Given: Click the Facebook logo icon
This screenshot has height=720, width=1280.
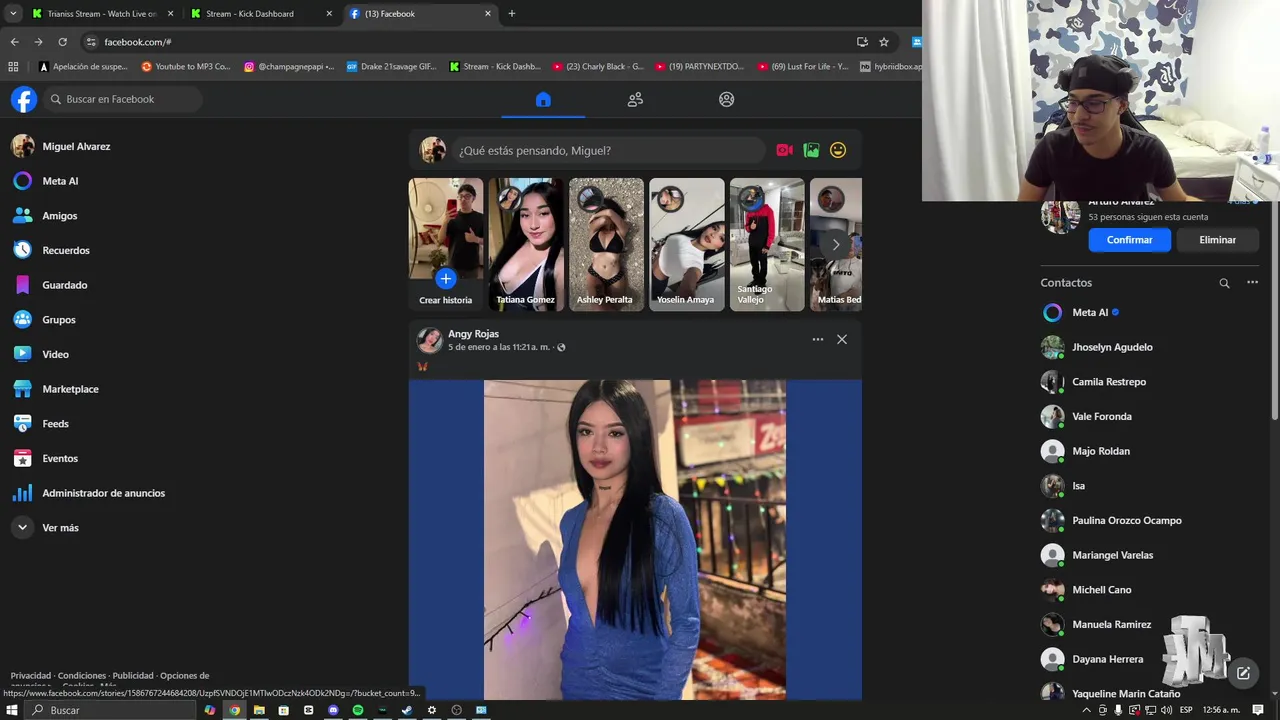Looking at the screenshot, I should click(23, 99).
